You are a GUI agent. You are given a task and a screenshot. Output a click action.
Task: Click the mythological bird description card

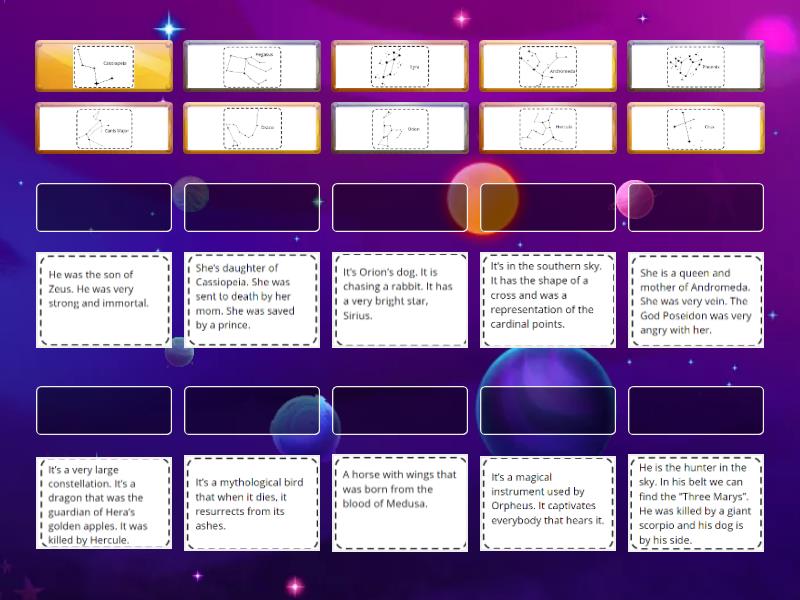[252, 503]
